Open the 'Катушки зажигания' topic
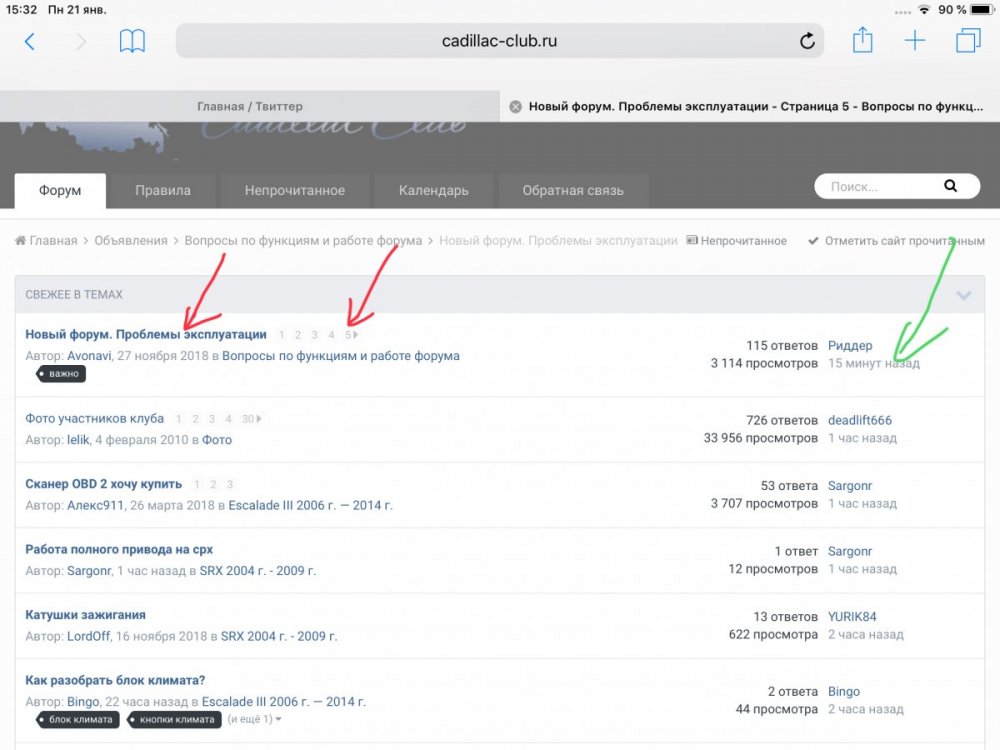1000x750 pixels. pyautogui.click(x=85, y=615)
